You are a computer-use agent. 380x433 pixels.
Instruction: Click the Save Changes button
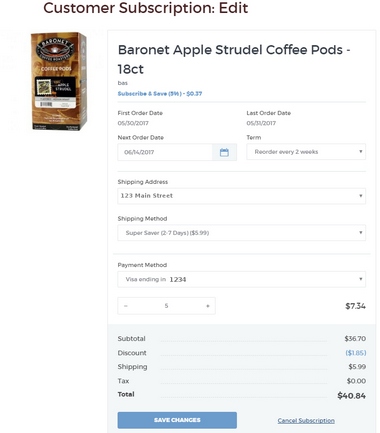[177, 420]
